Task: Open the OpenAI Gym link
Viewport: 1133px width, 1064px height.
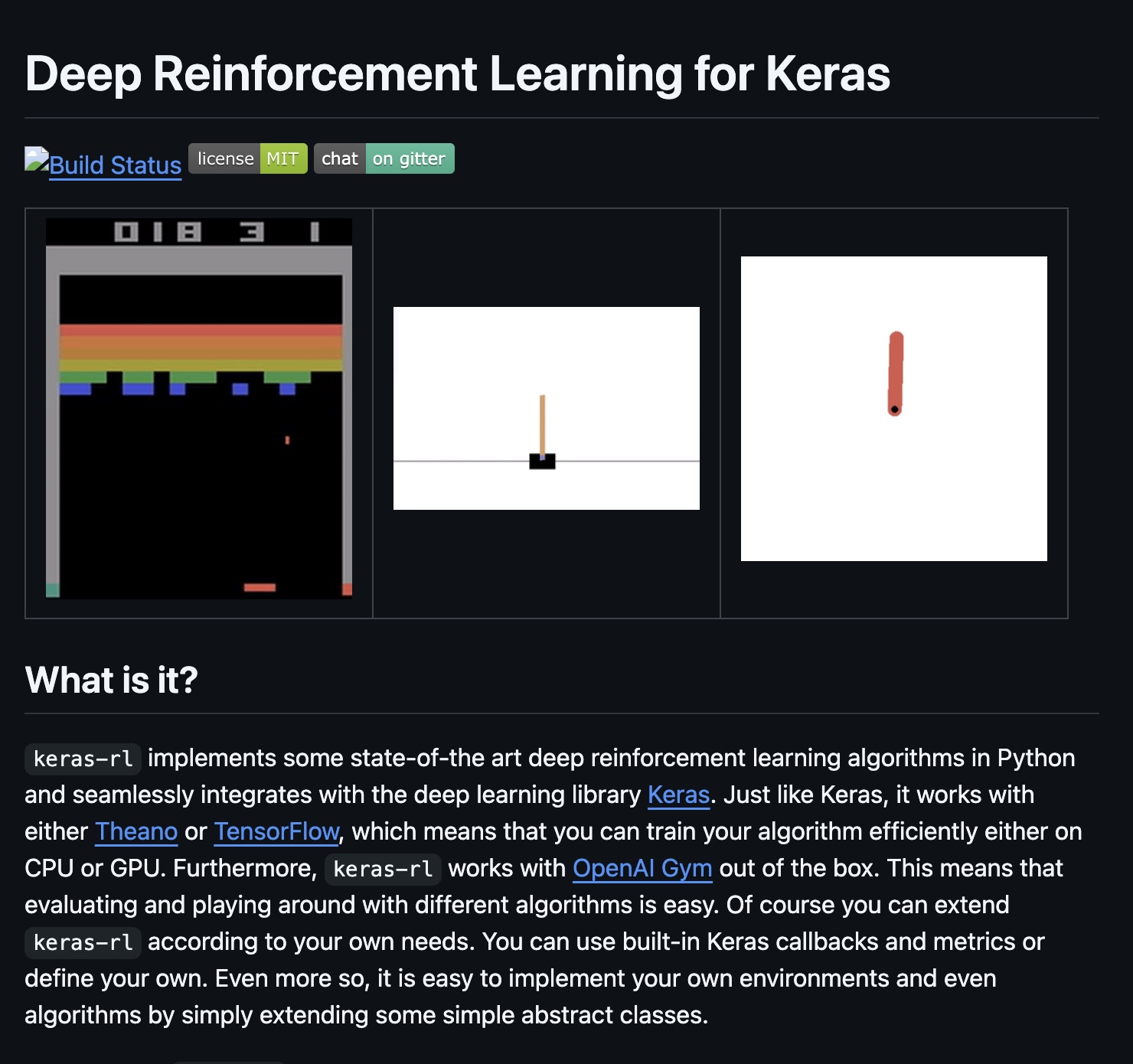Action: tap(642, 868)
